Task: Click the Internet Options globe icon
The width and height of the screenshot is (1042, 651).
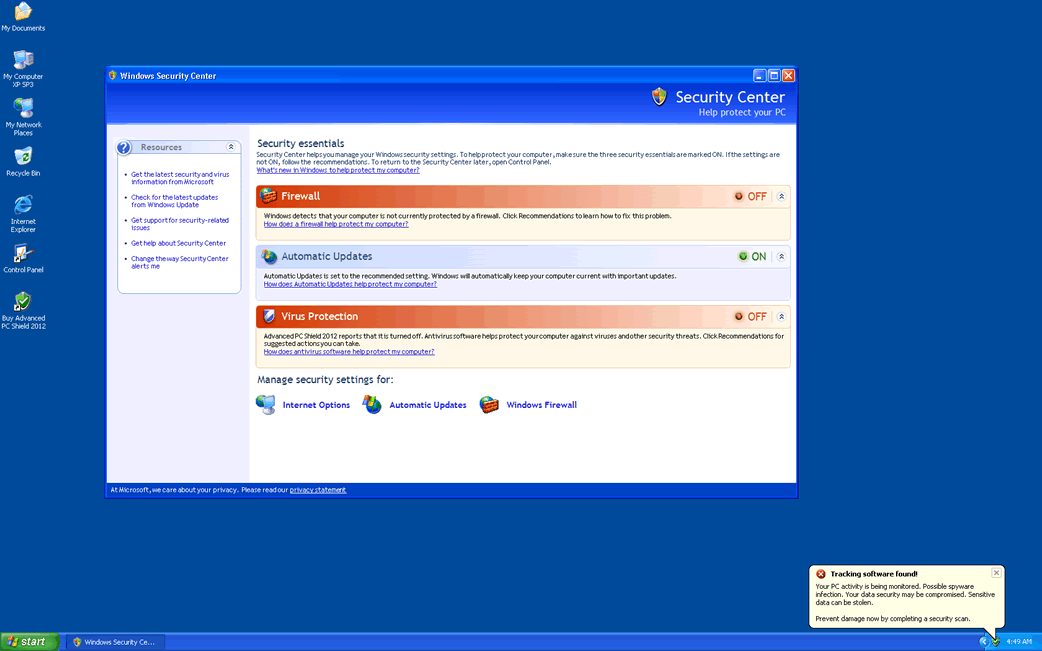Action: (x=266, y=405)
